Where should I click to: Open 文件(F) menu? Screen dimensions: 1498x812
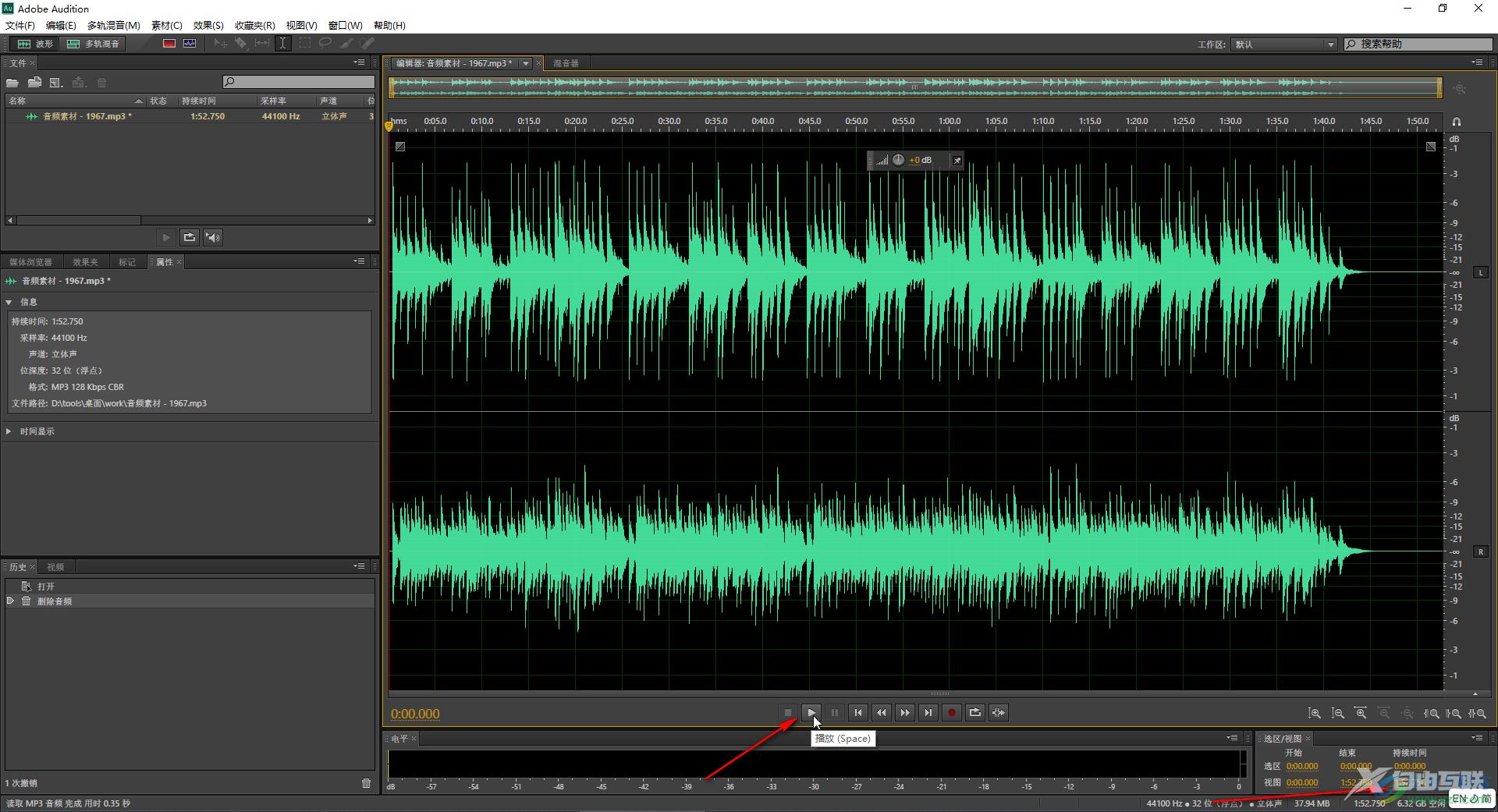20,26
